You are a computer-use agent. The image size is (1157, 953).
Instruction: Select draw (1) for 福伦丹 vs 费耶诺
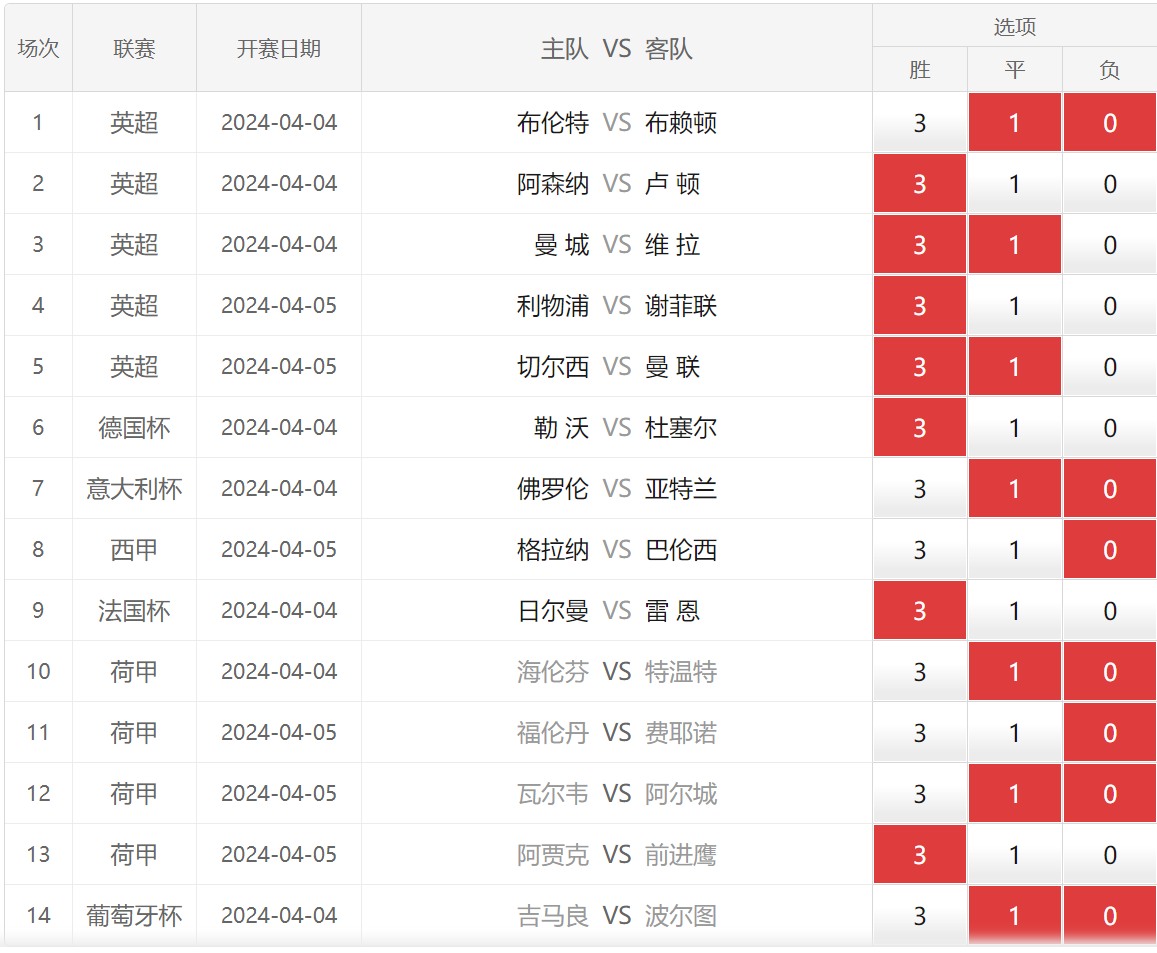tap(1015, 732)
